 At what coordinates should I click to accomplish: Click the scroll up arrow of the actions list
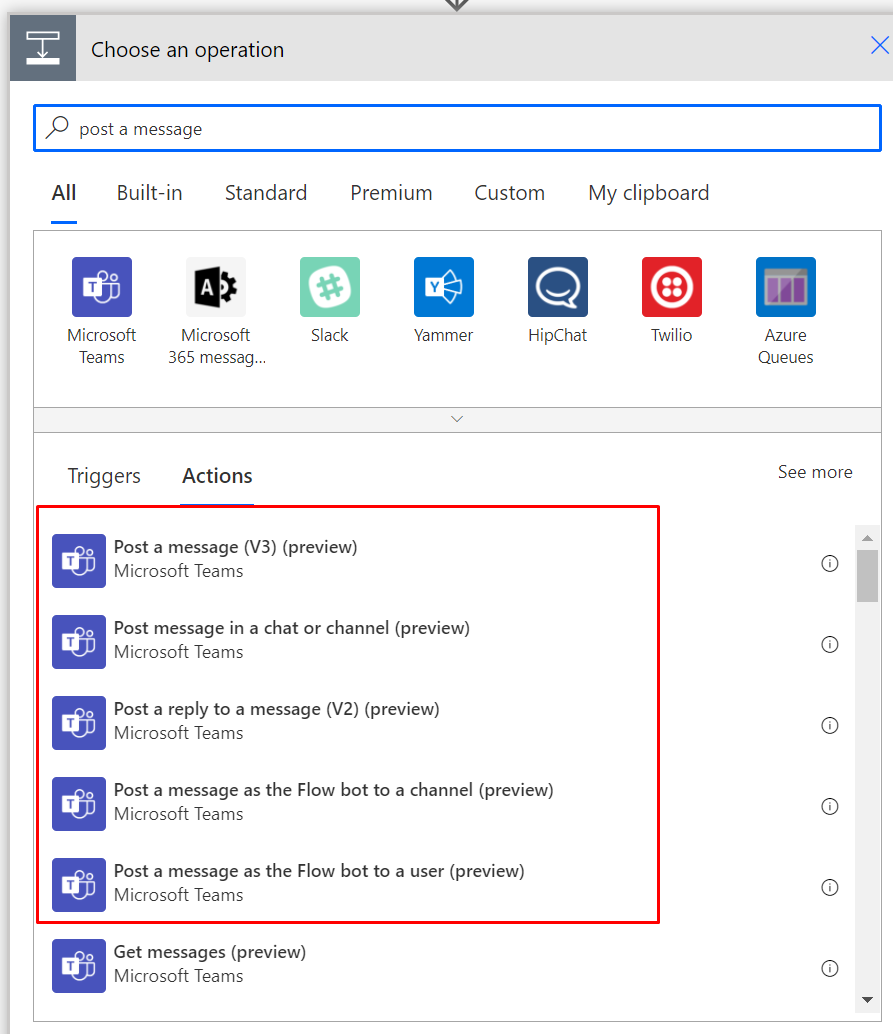point(867,538)
